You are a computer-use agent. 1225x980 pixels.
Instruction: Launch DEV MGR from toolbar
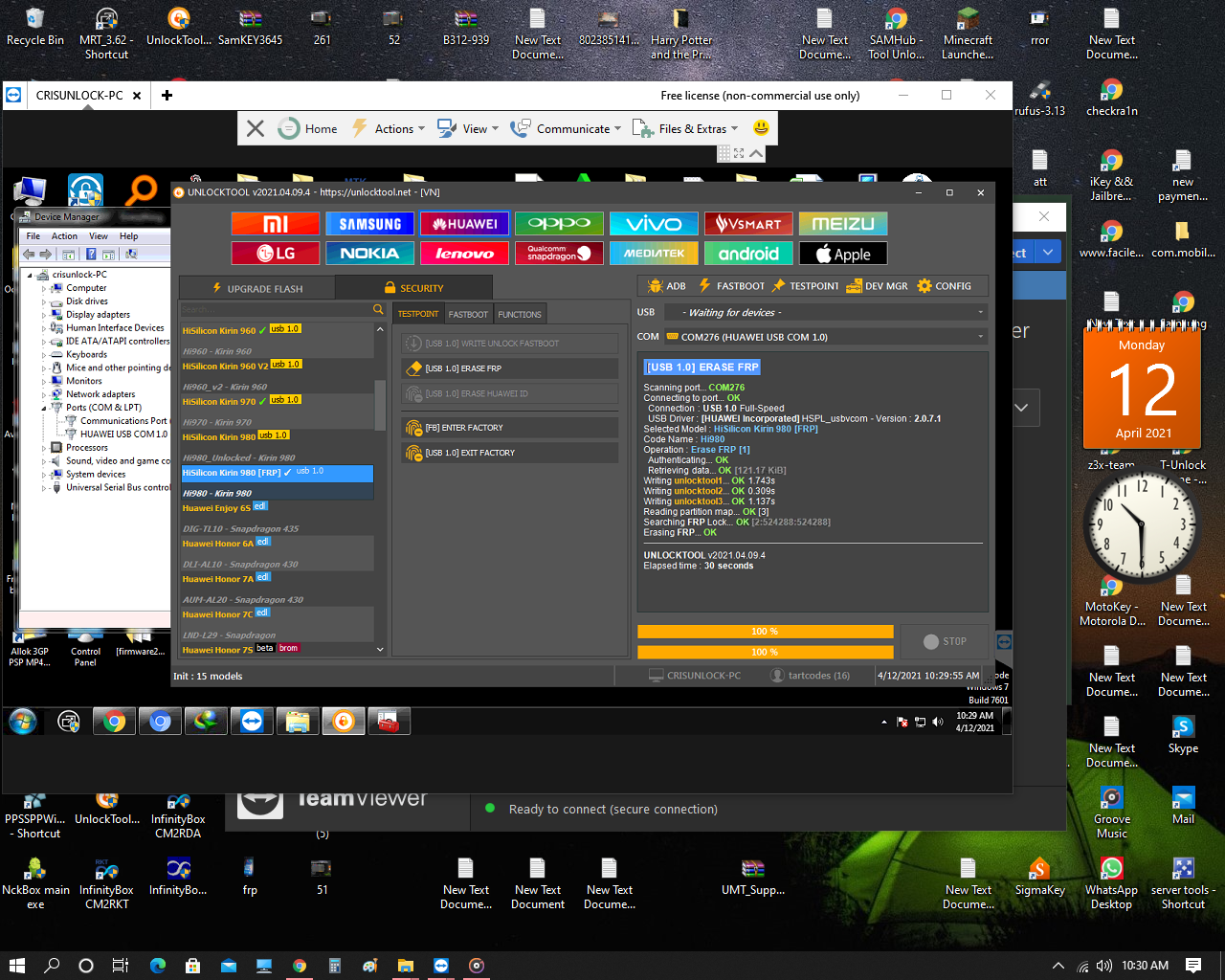(878, 286)
